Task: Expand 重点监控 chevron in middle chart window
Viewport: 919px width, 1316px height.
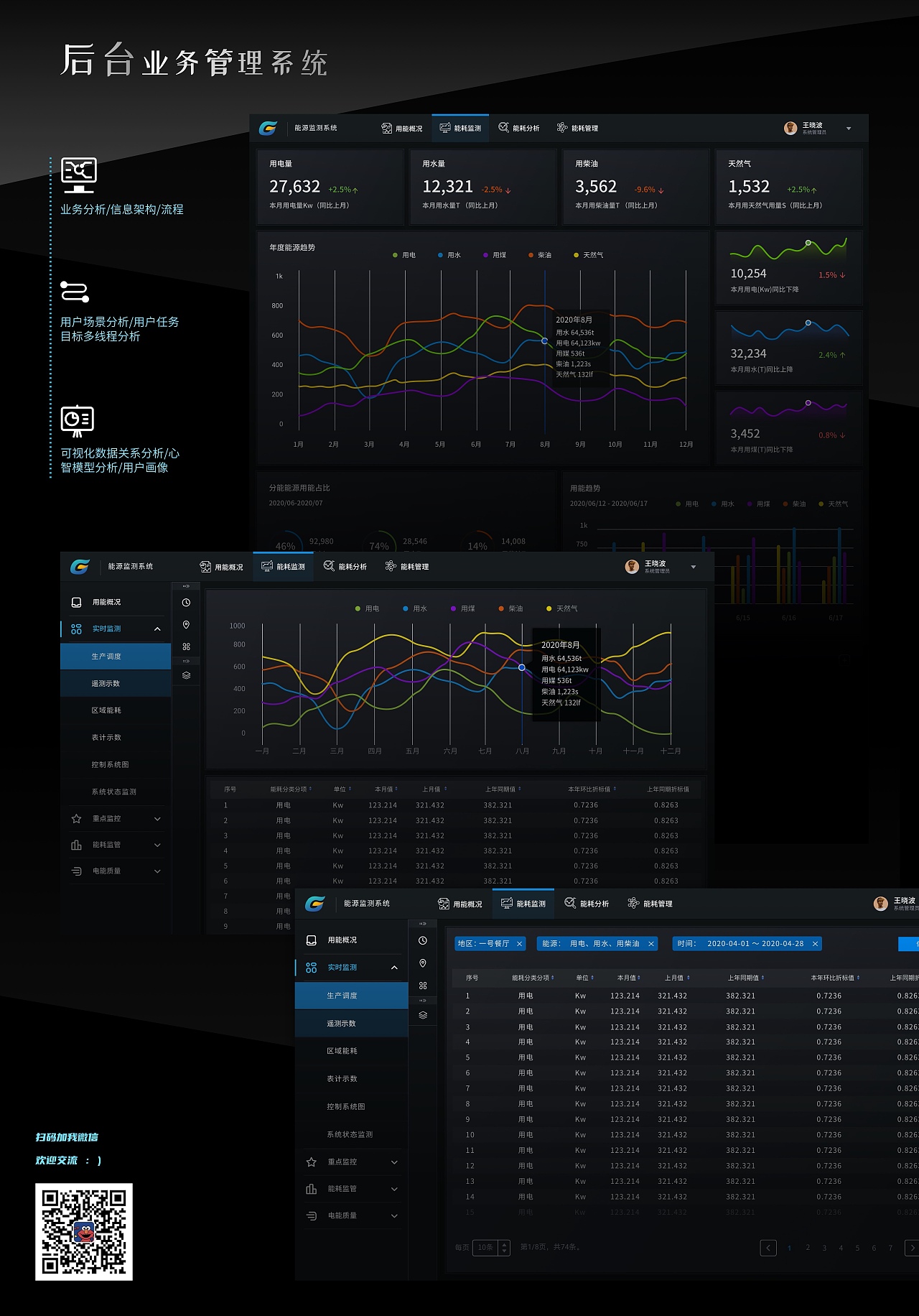Action: click(157, 819)
